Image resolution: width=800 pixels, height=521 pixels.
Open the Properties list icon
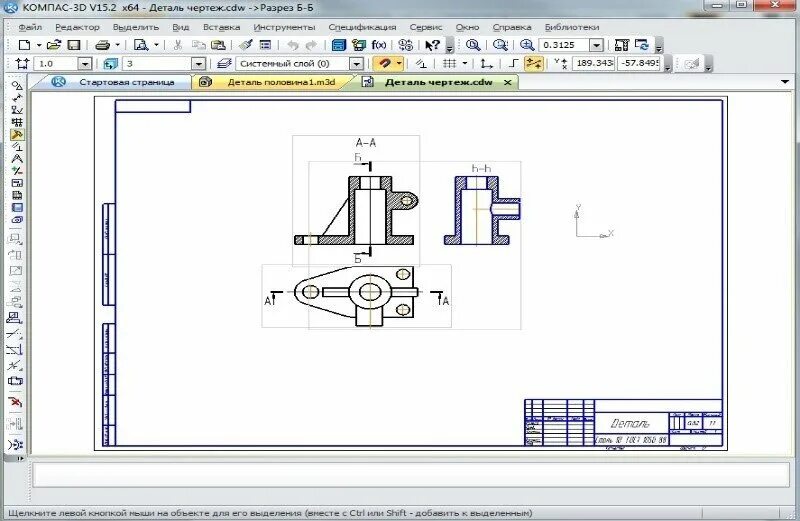point(265,45)
